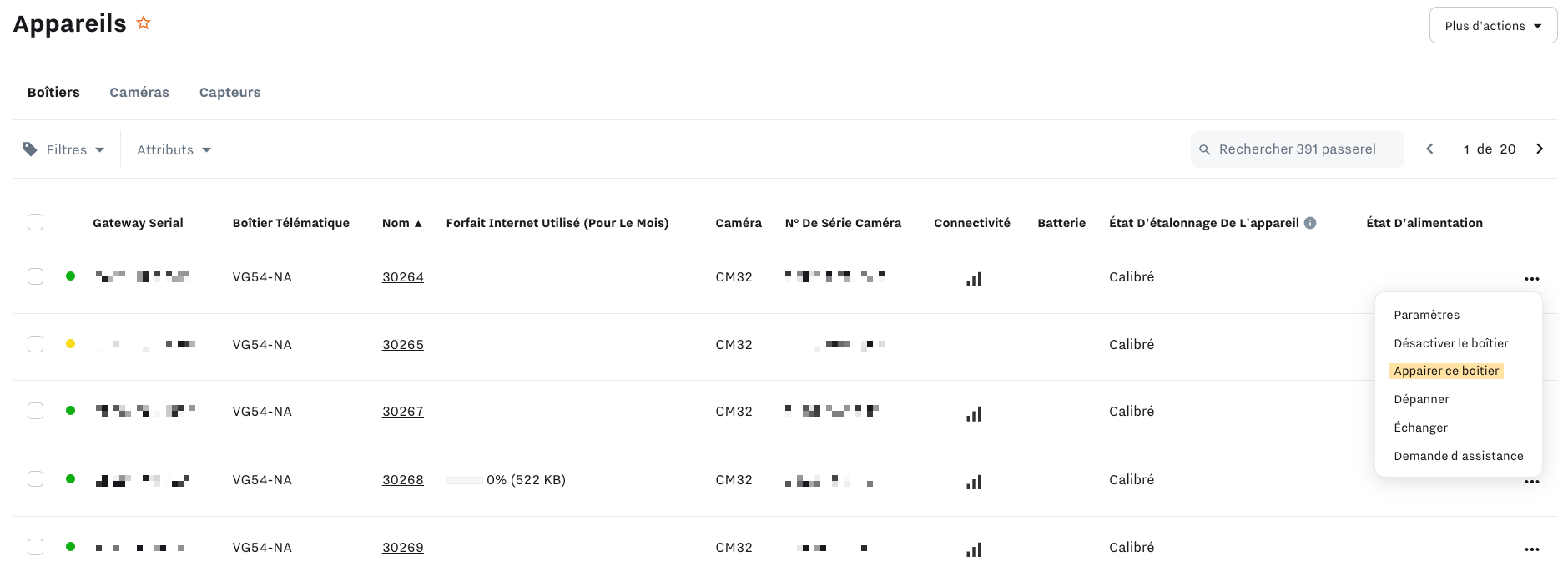The image size is (1568, 577).
Task: Check the checkbox for row 30264
Action: (35, 276)
